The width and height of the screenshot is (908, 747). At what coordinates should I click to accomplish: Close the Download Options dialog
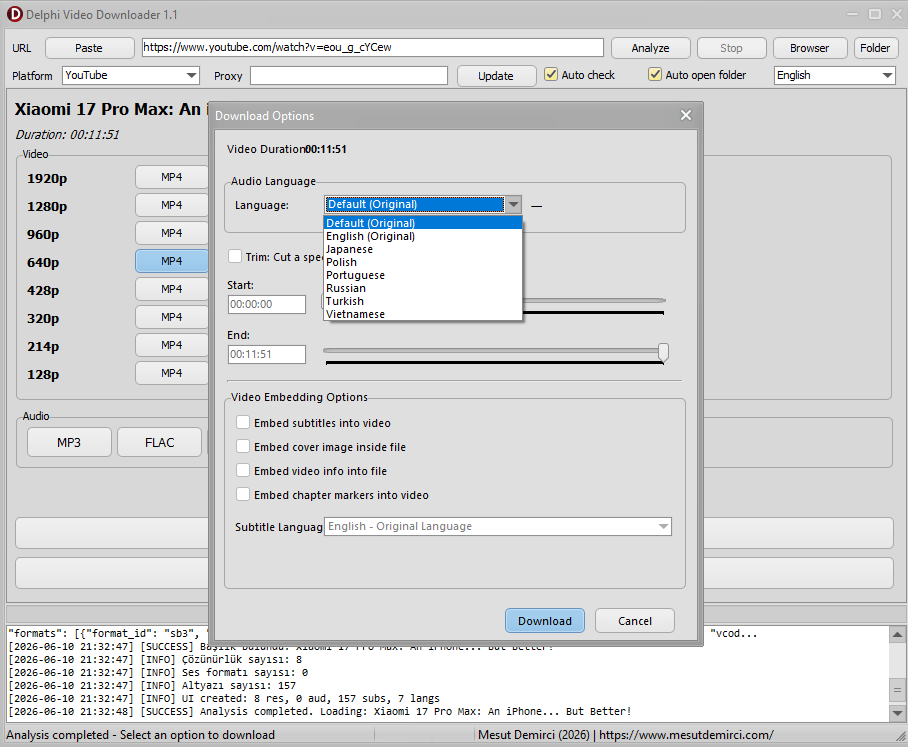(x=686, y=115)
